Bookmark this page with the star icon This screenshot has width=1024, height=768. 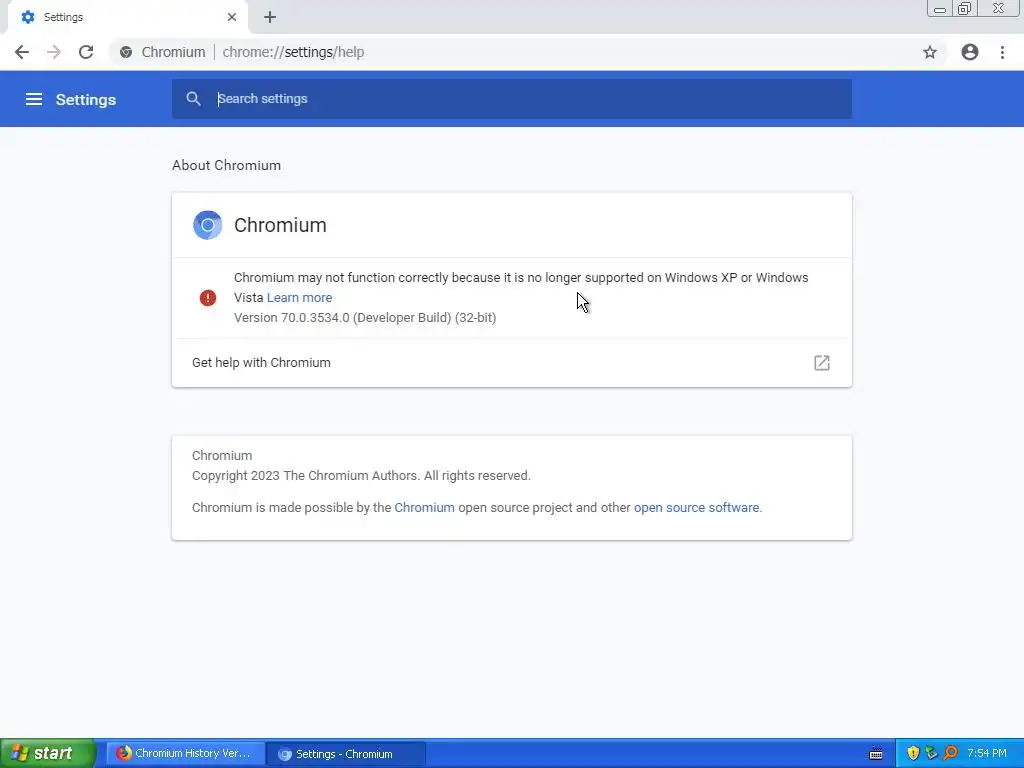[x=930, y=52]
